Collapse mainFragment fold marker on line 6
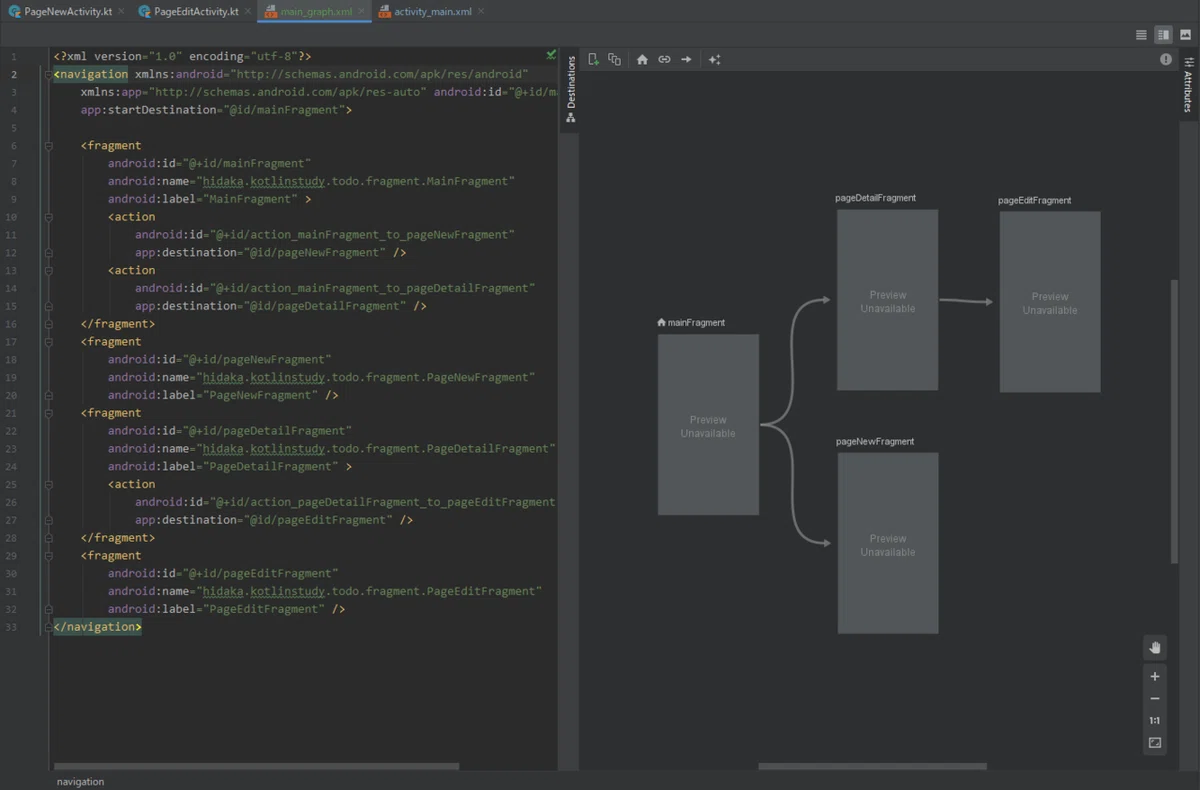This screenshot has height=790, width=1200. 47,145
